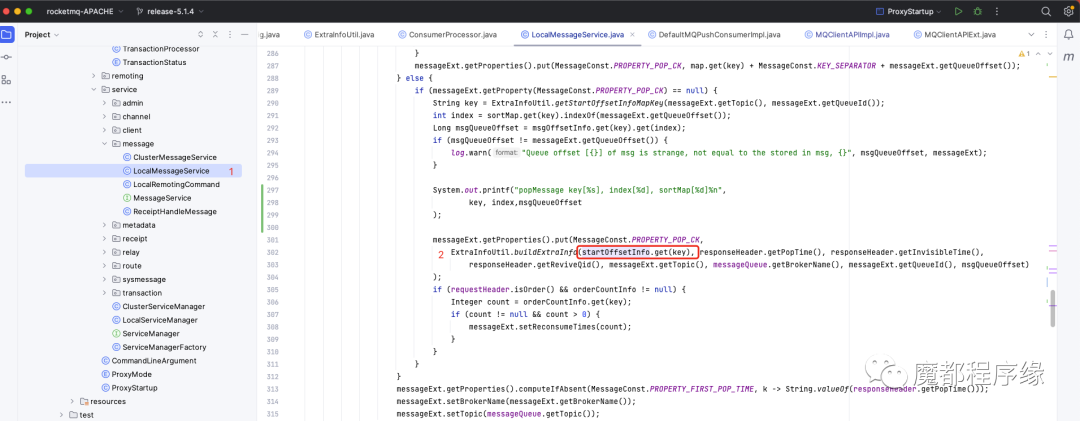This screenshot has height=421, width=1080.
Task: Open the Notifications bell
Action: point(1068,34)
